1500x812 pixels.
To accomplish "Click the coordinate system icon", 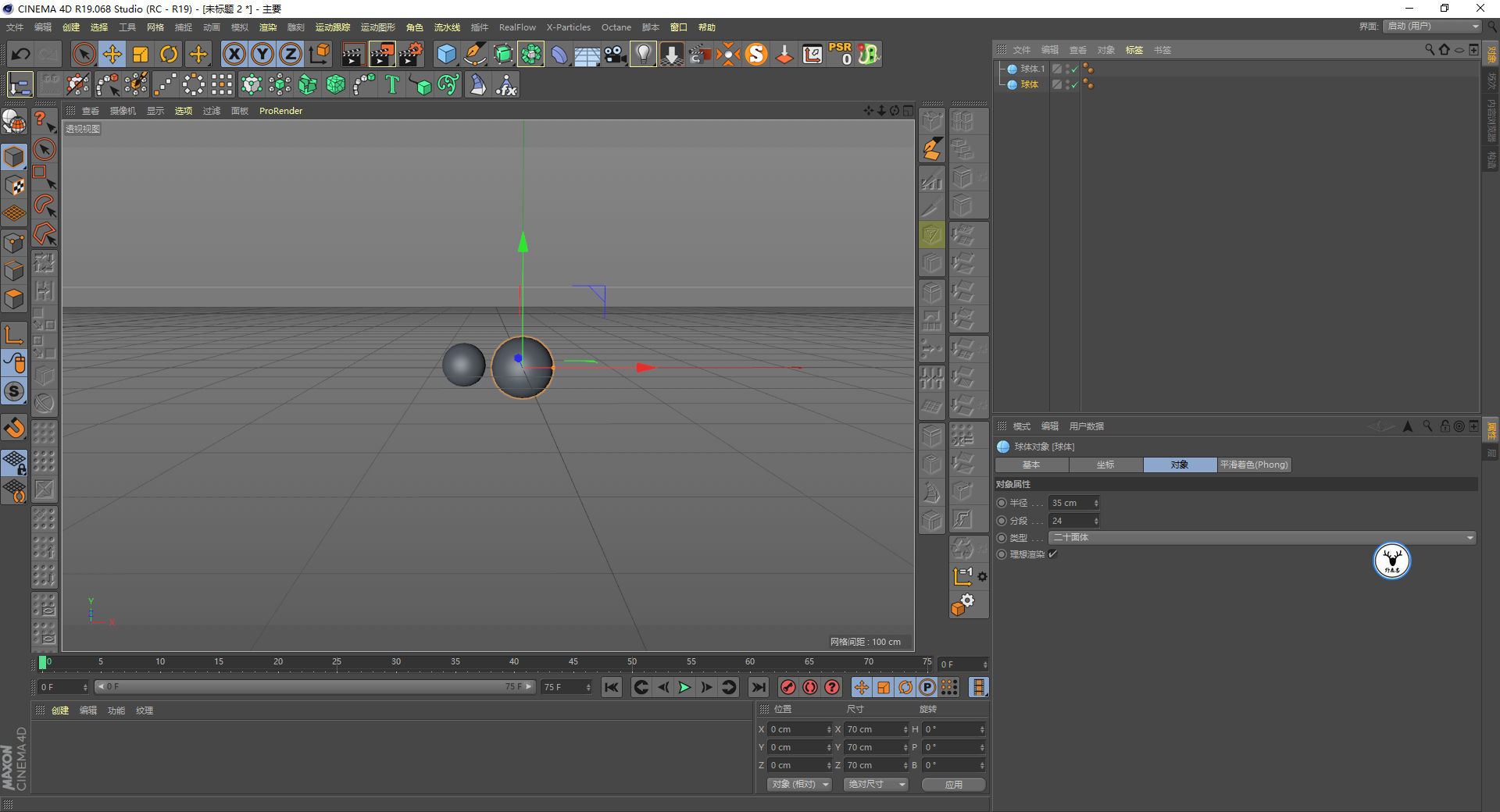I will (x=320, y=54).
